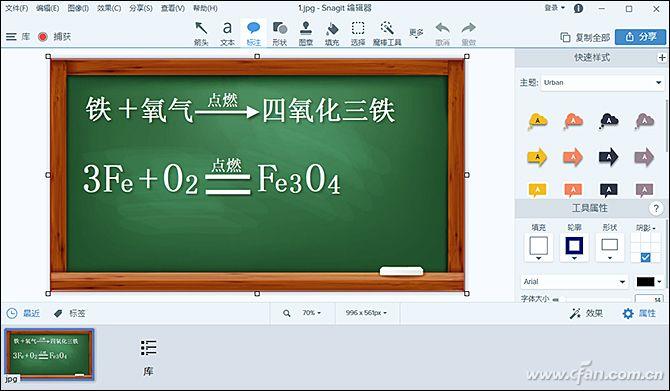Add a new quick style
The height and width of the screenshot is (391, 670).
(662, 58)
